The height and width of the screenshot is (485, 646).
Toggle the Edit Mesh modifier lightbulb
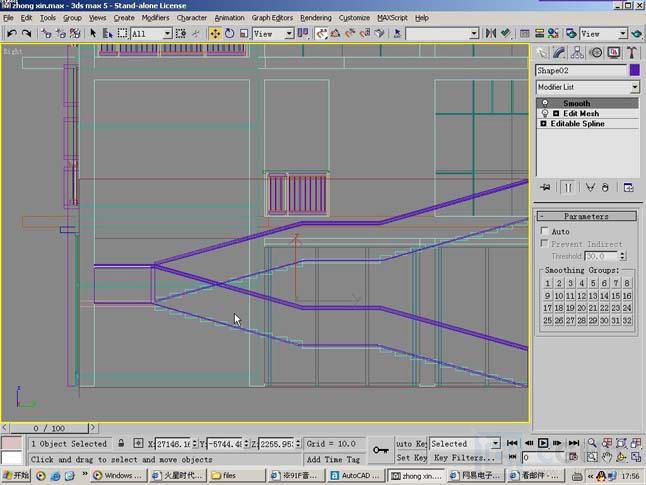[x=545, y=113]
